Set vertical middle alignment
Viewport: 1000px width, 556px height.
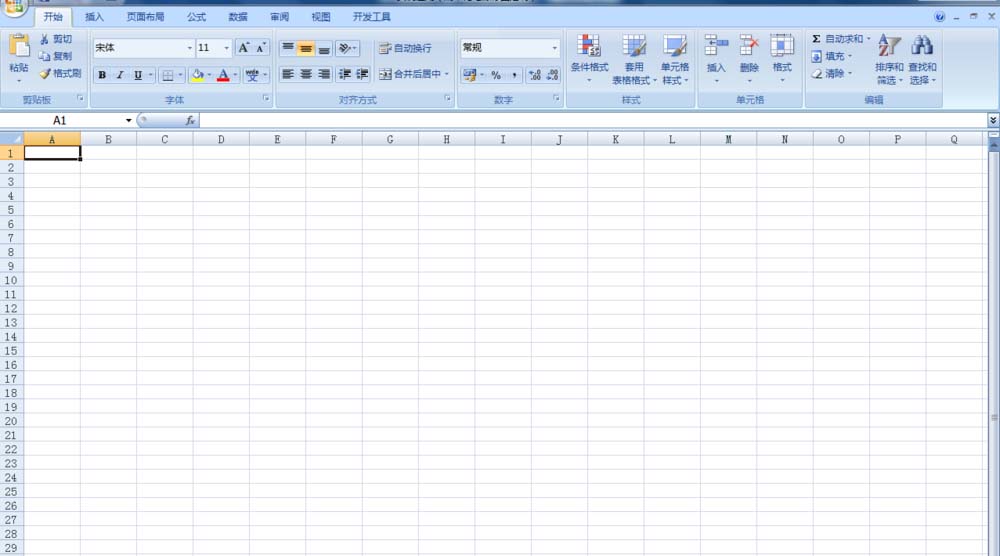point(306,48)
